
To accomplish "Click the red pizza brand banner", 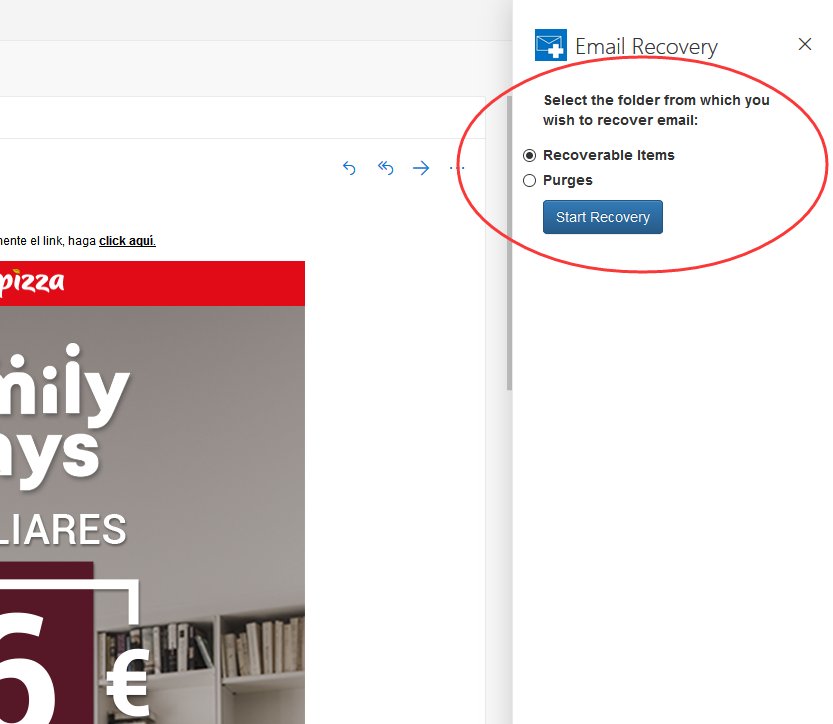I will pos(150,283).
